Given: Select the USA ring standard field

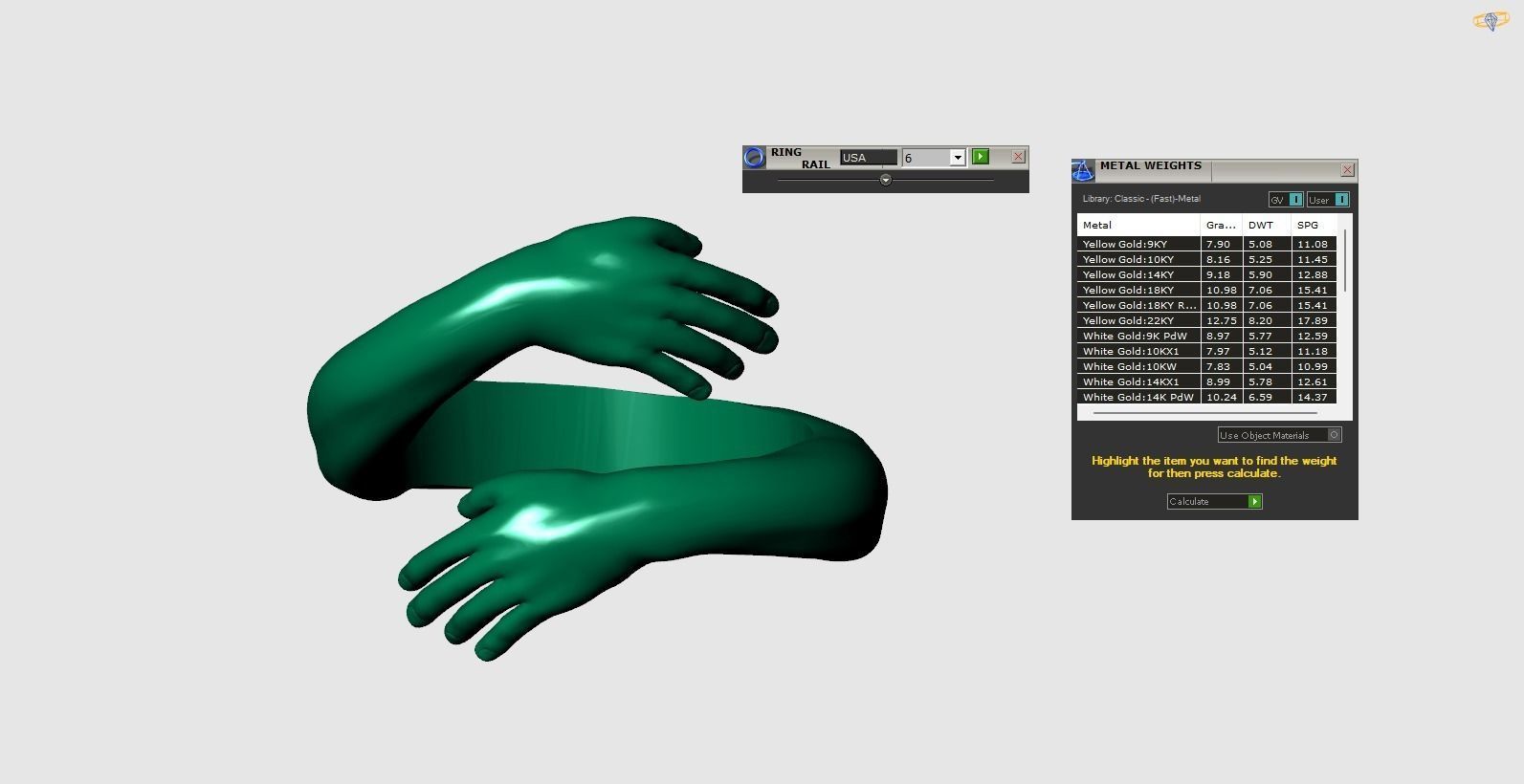Looking at the screenshot, I should point(869,158).
